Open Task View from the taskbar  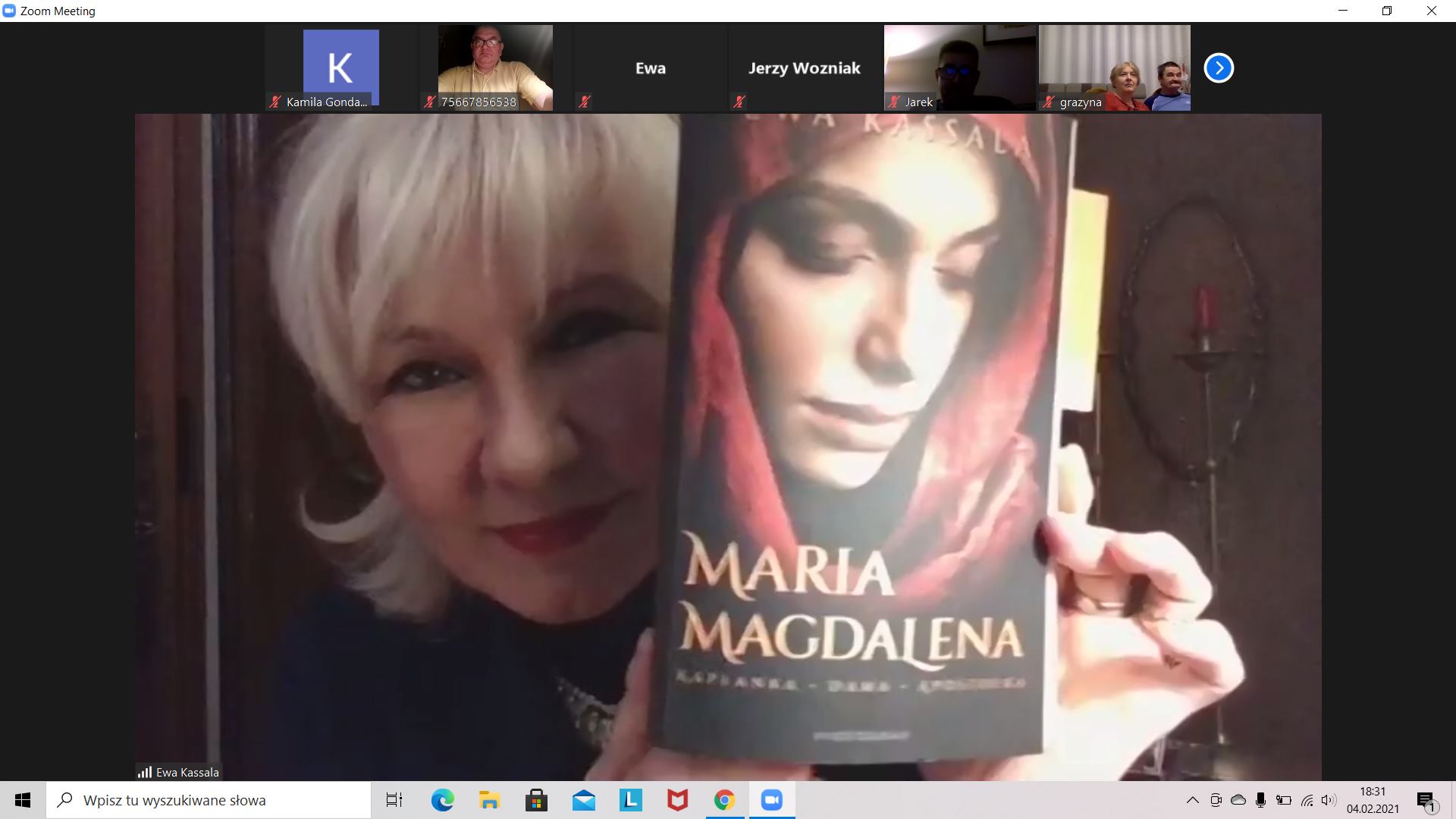pos(394,800)
